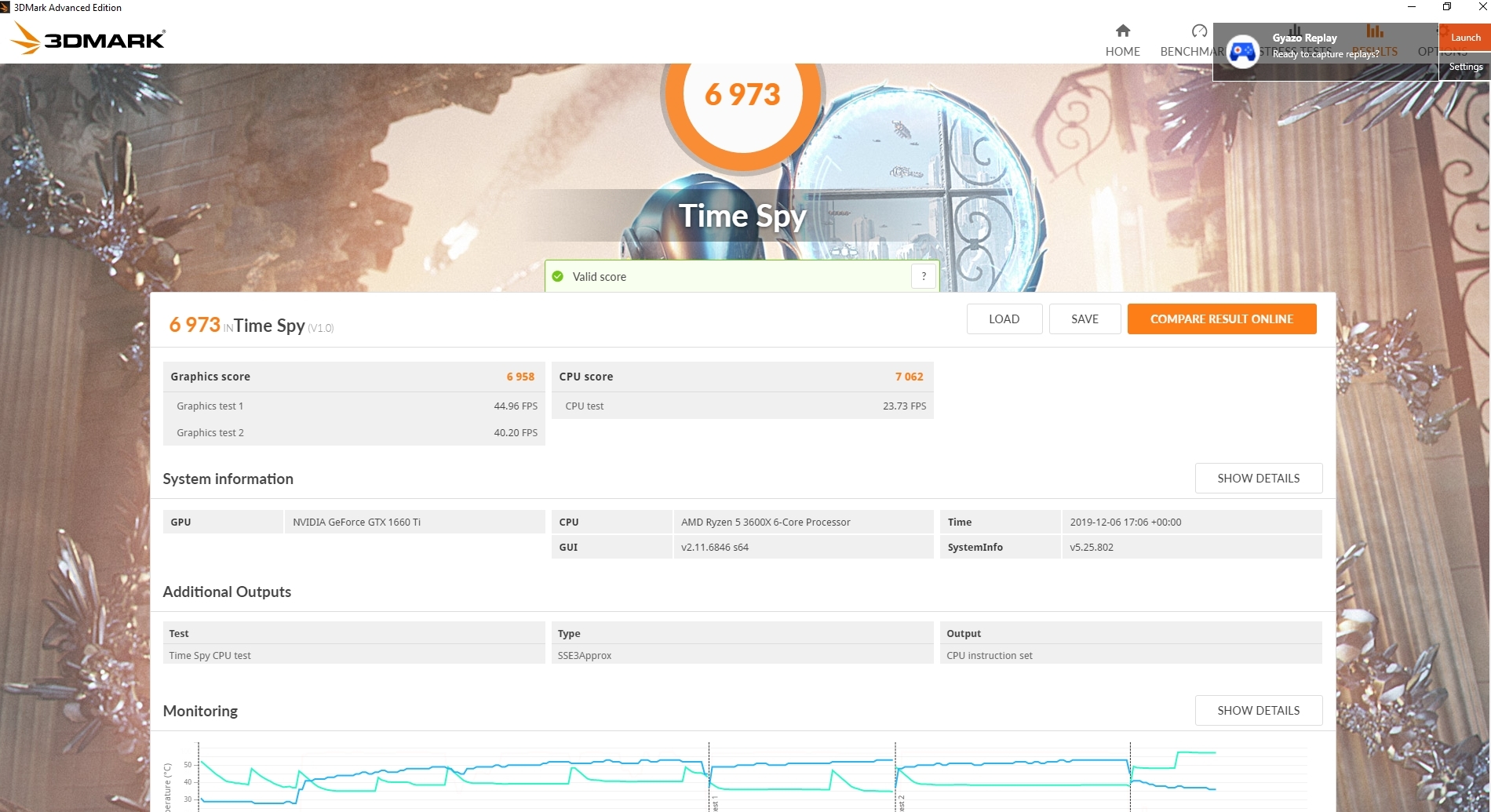
Task: Click the 'Graphics test 2' row label
Action: (x=210, y=432)
